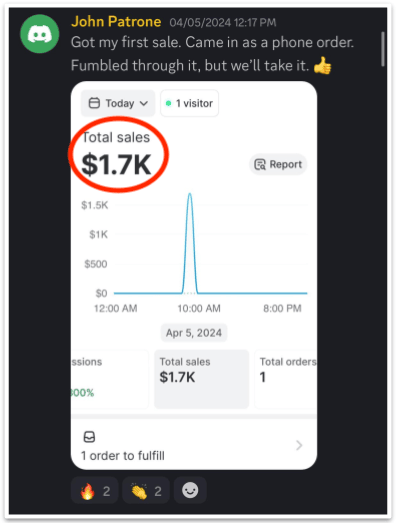Select the Total sales metric card
396x523 pixels.
coord(202,379)
